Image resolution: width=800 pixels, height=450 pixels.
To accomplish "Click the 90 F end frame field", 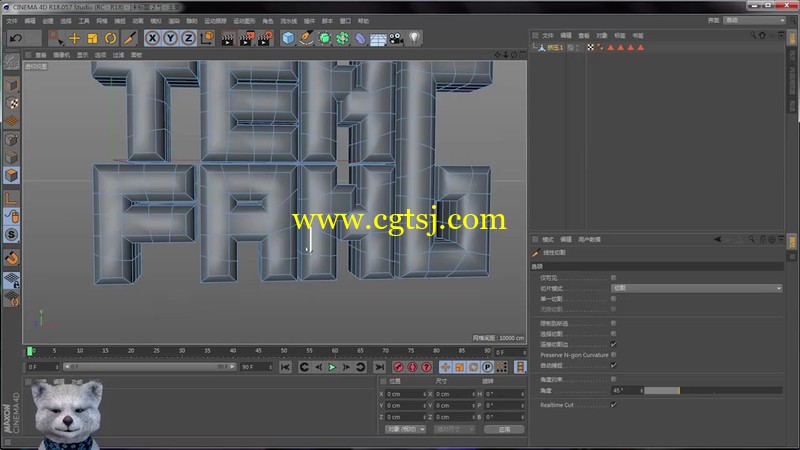I will pos(257,367).
